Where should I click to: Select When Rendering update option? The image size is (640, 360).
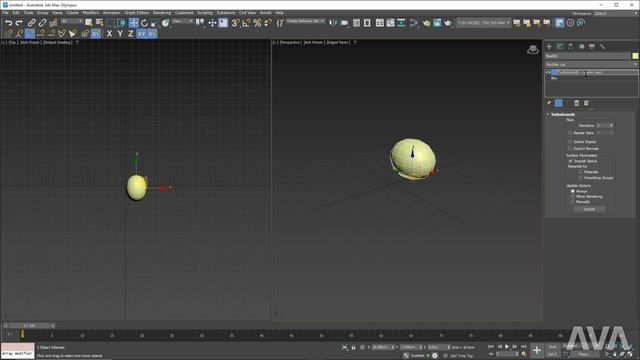coord(572,196)
